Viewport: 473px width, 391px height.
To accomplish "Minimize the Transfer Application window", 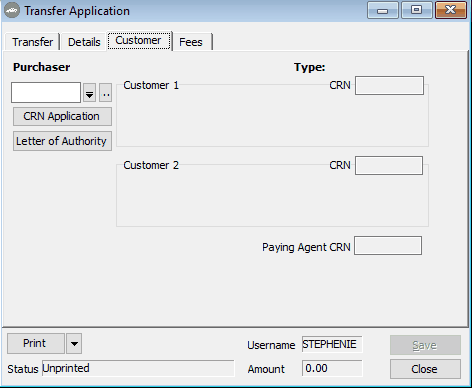I will coord(383,10).
